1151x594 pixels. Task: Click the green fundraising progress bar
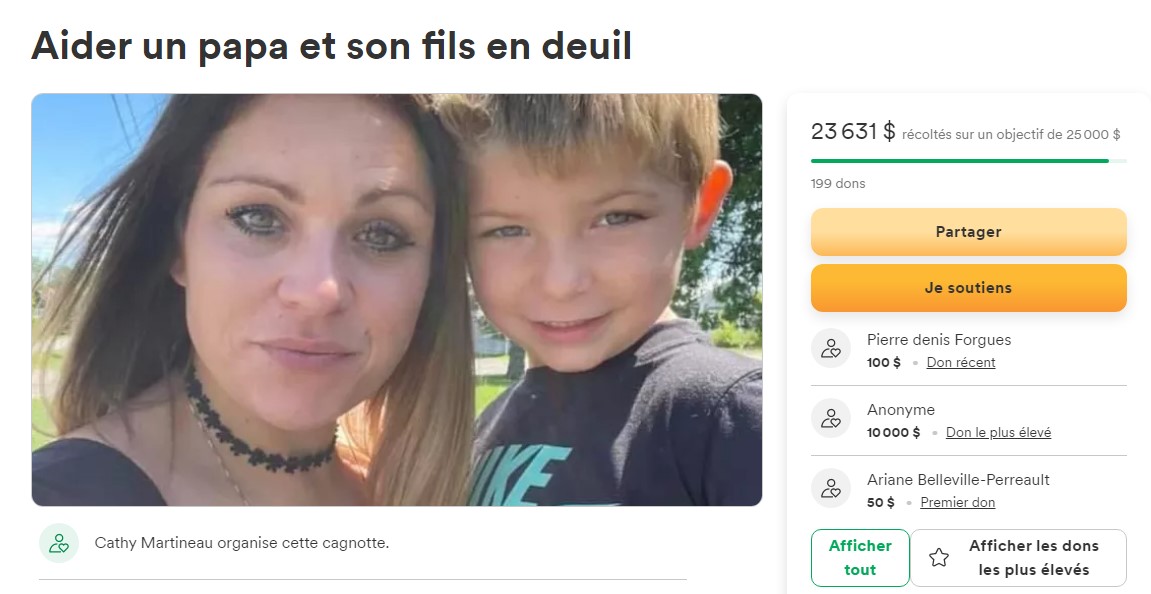968,161
